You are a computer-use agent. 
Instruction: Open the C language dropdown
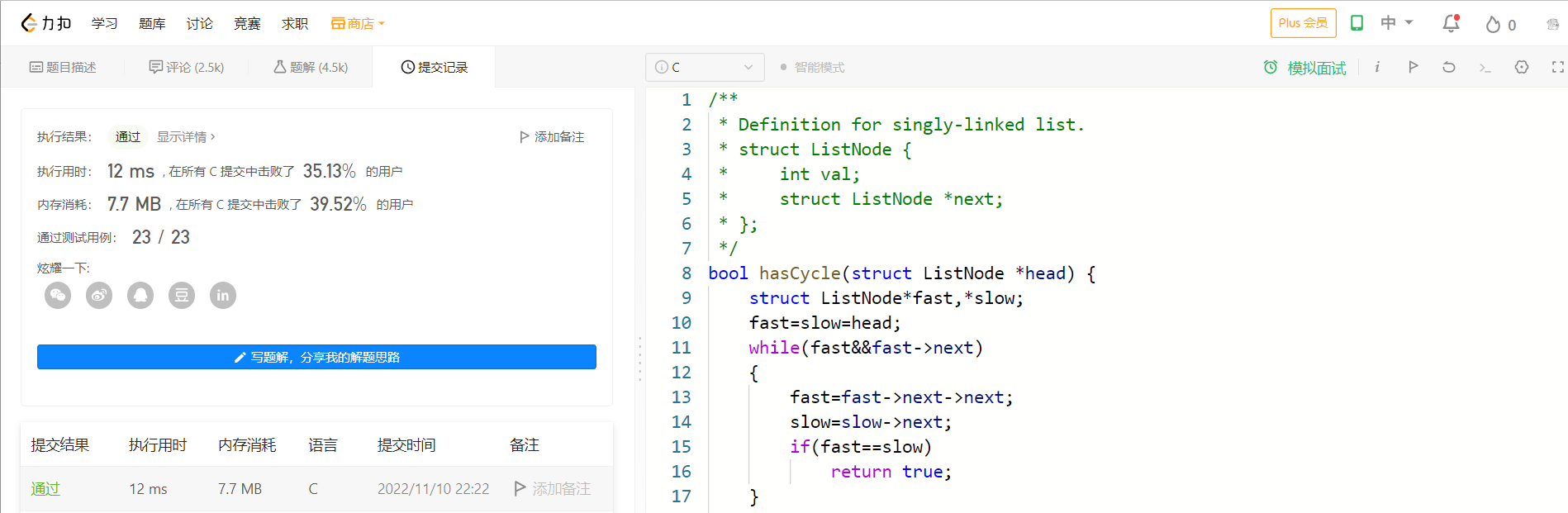tap(705, 68)
